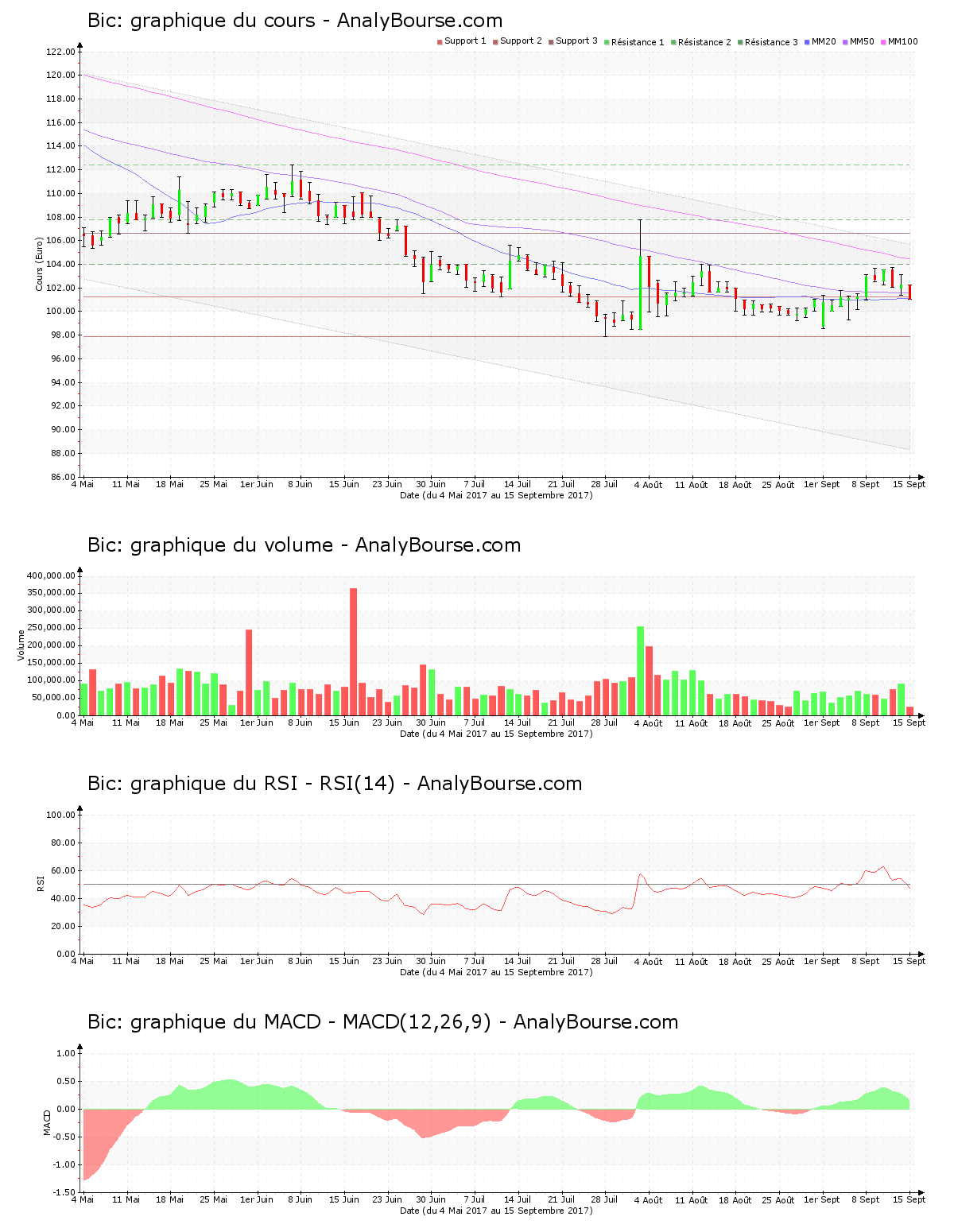Screen dimensions: 954x1232
Task: Click the '4 Mai' date label on the volume chart
Action: 83,723
